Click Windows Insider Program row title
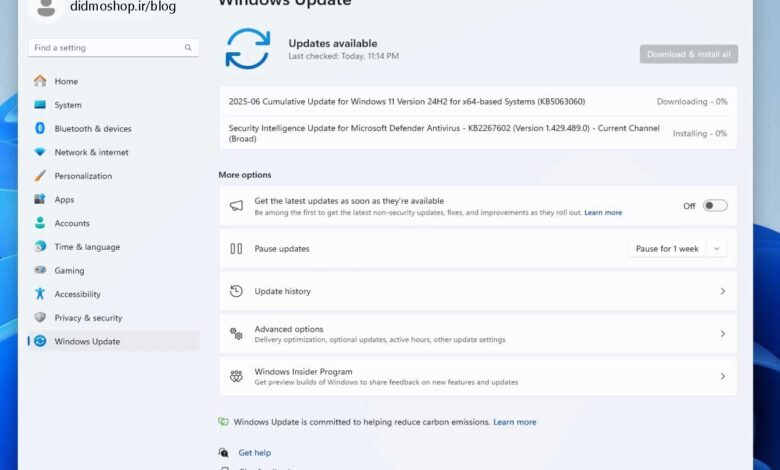This screenshot has width=780, height=470. coord(303,372)
